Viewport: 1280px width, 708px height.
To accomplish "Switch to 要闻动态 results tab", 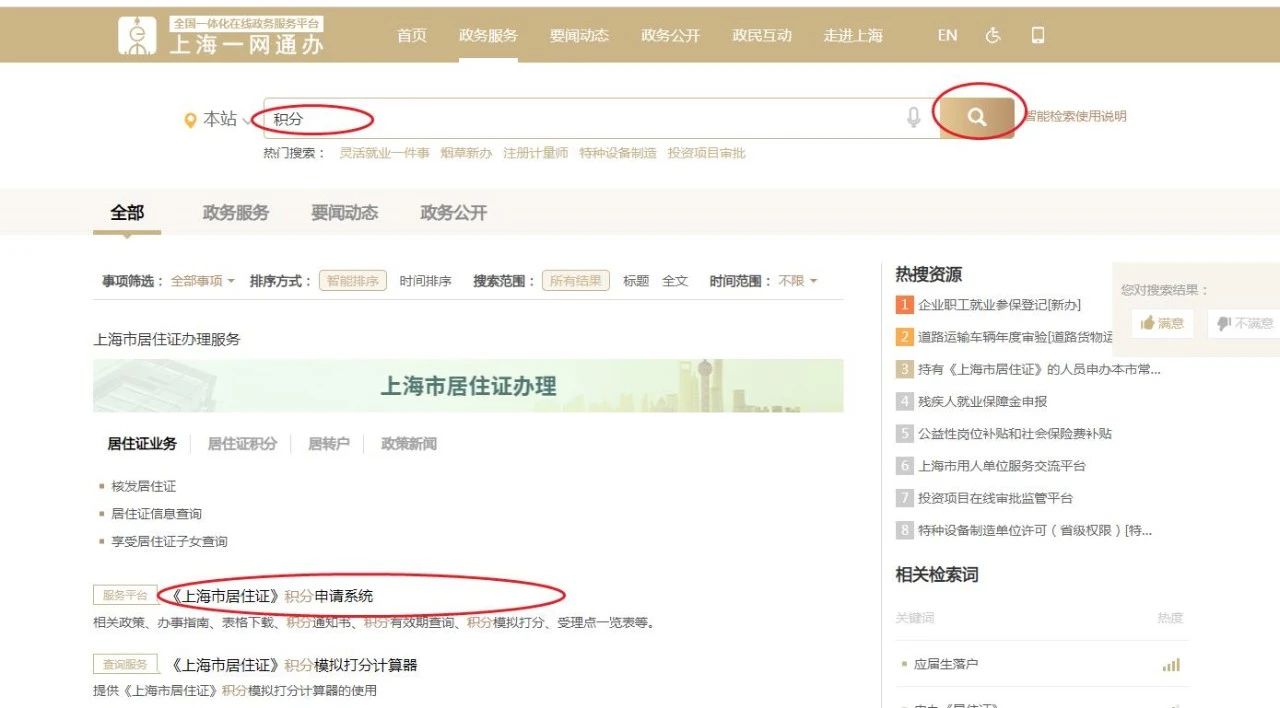I will click(345, 212).
